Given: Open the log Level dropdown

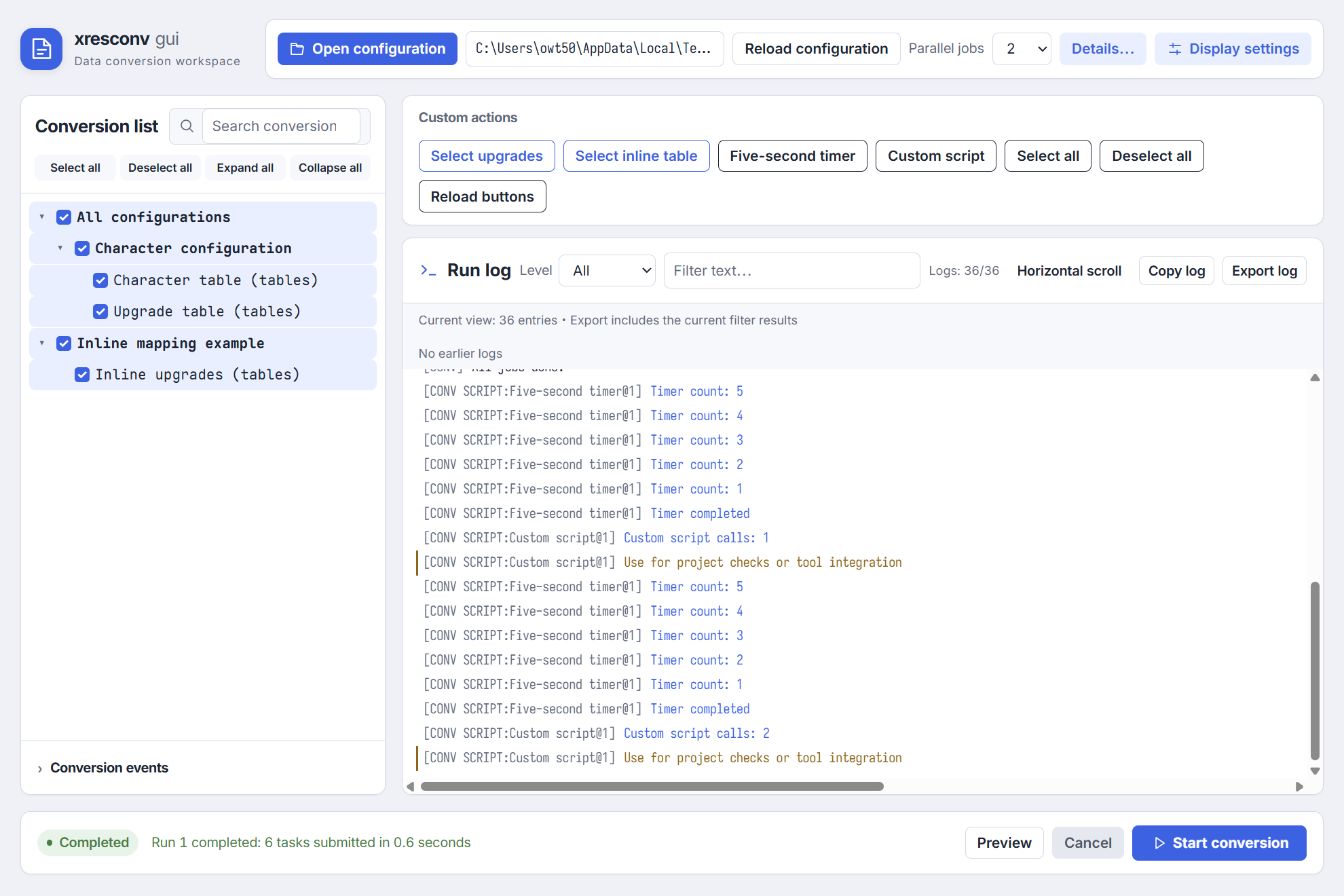Looking at the screenshot, I should point(607,271).
